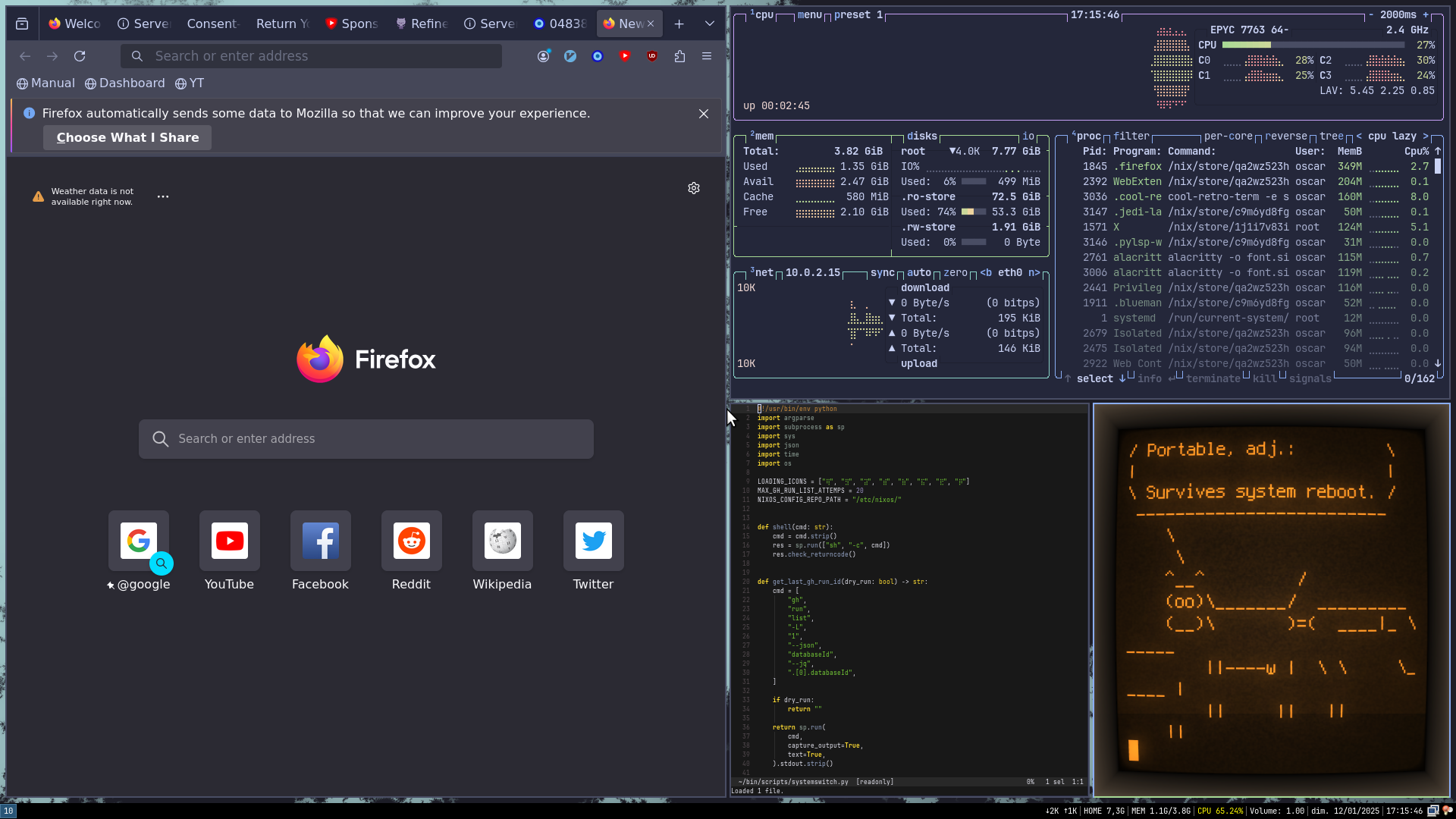
Task: Close the active New Tab
Action: pyautogui.click(x=651, y=24)
